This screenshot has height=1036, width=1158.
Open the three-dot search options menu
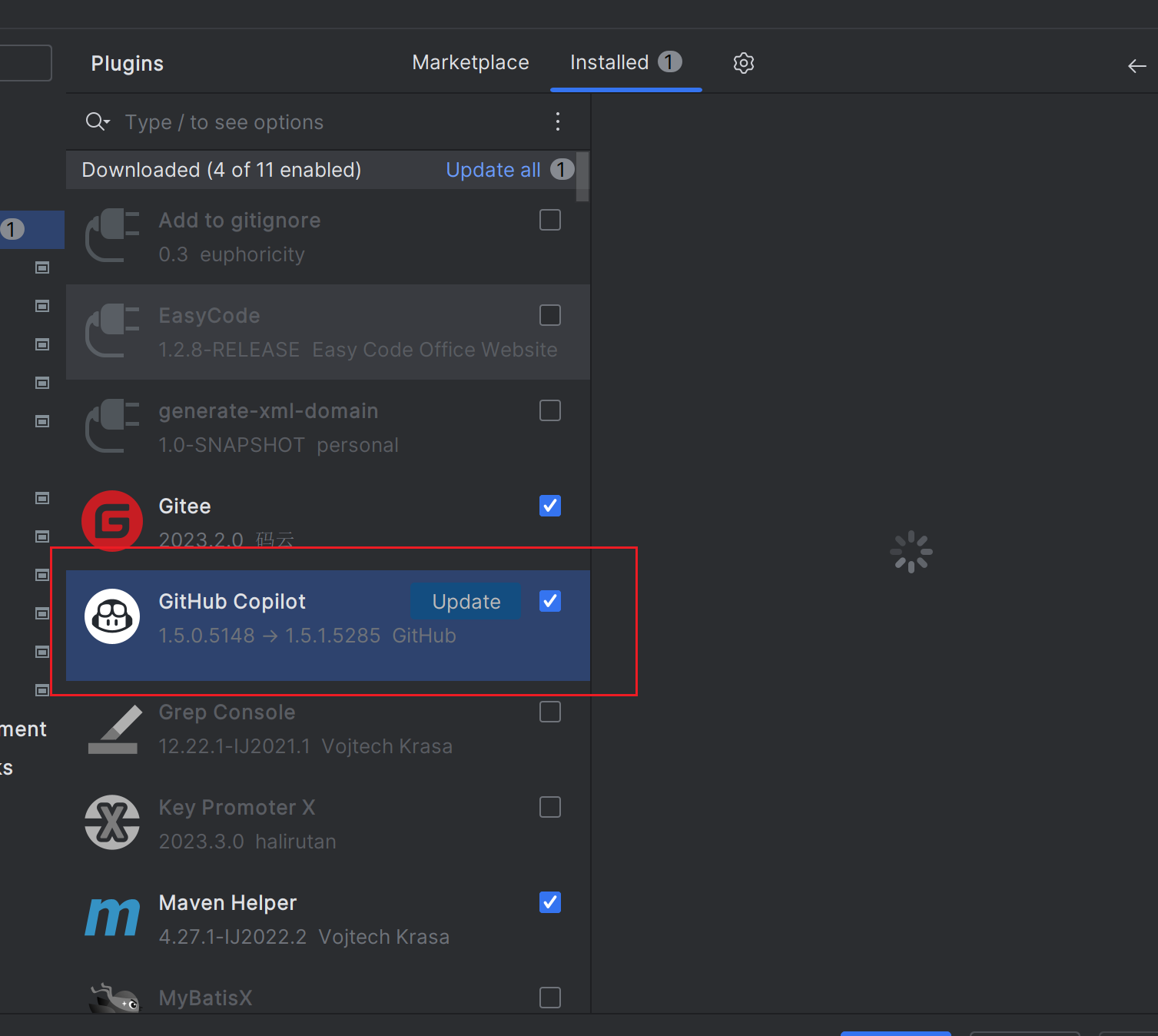558,121
